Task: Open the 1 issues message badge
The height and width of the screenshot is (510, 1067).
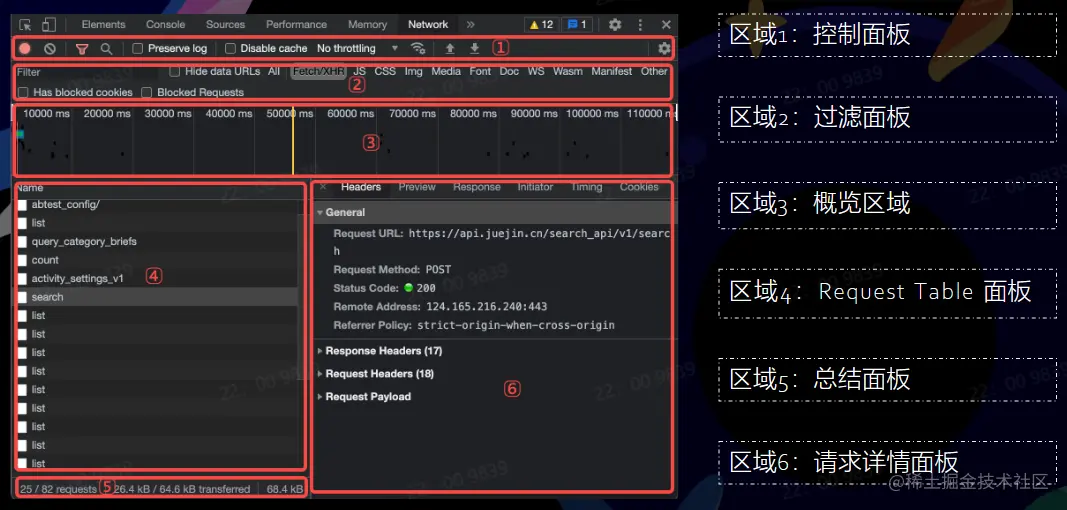Action: [576, 25]
